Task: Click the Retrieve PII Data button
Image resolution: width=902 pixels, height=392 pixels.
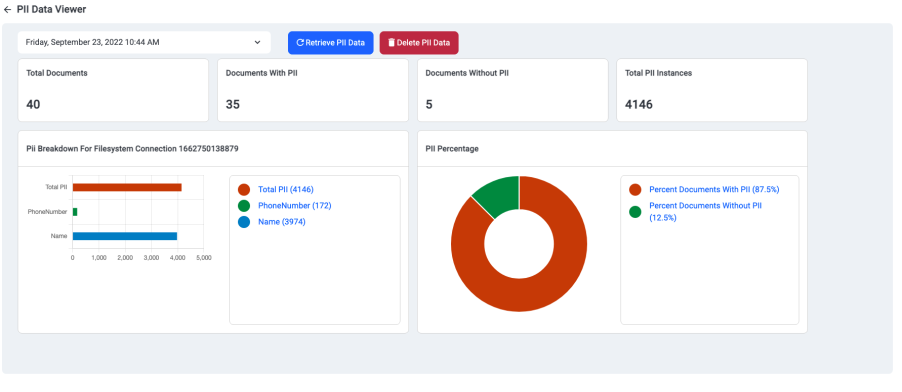Action: pyautogui.click(x=331, y=43)
